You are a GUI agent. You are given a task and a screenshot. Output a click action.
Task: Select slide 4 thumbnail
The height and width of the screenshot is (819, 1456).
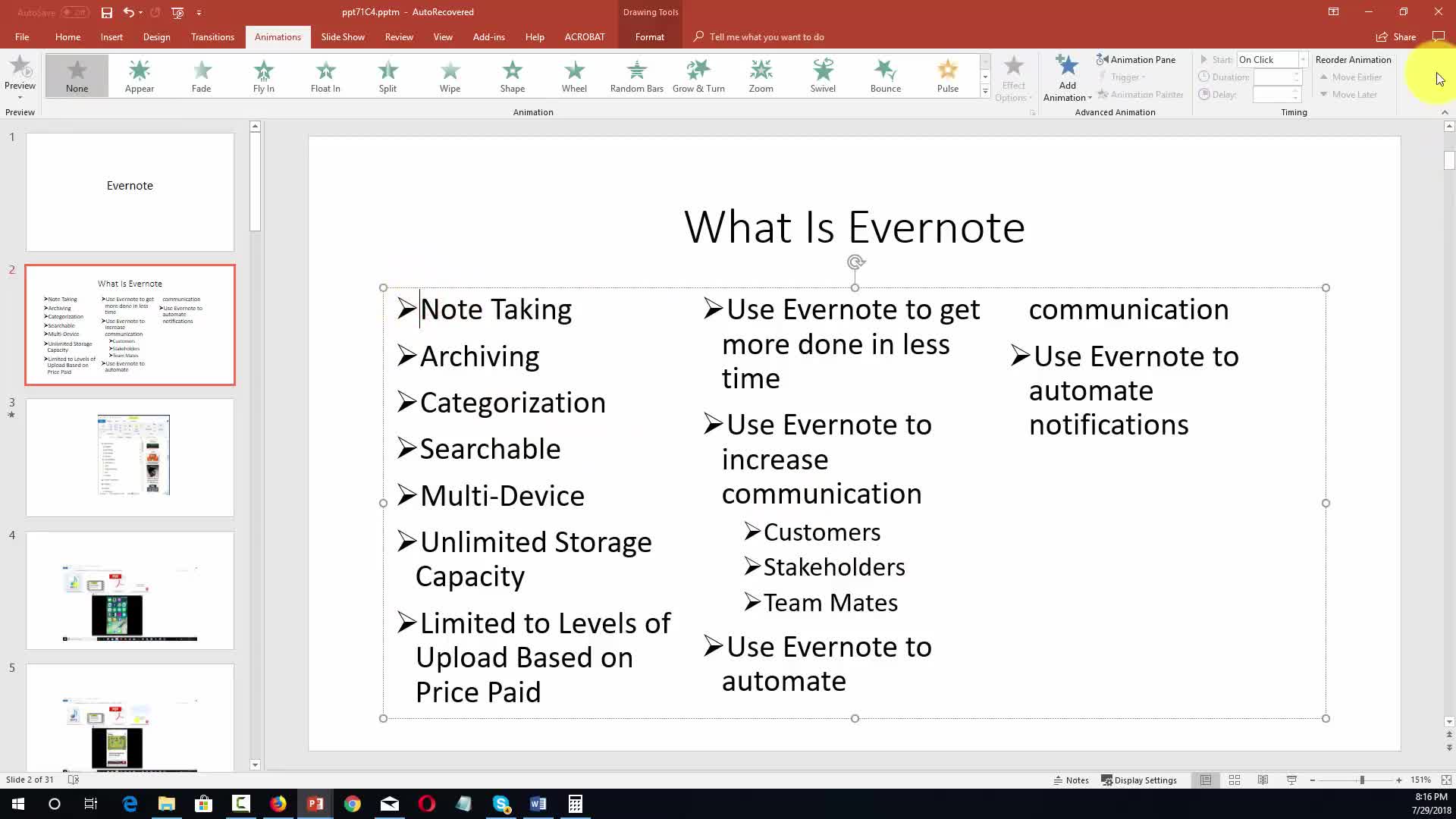tap(130, 590)
